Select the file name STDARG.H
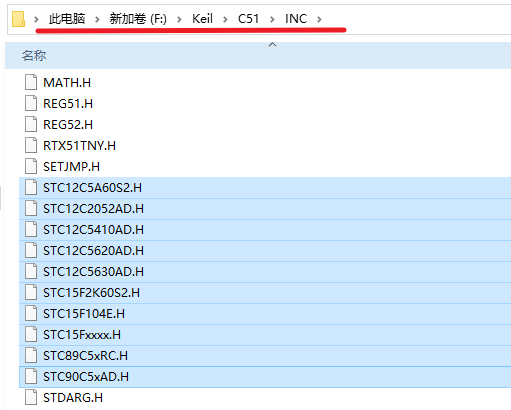 pos(73,398)
